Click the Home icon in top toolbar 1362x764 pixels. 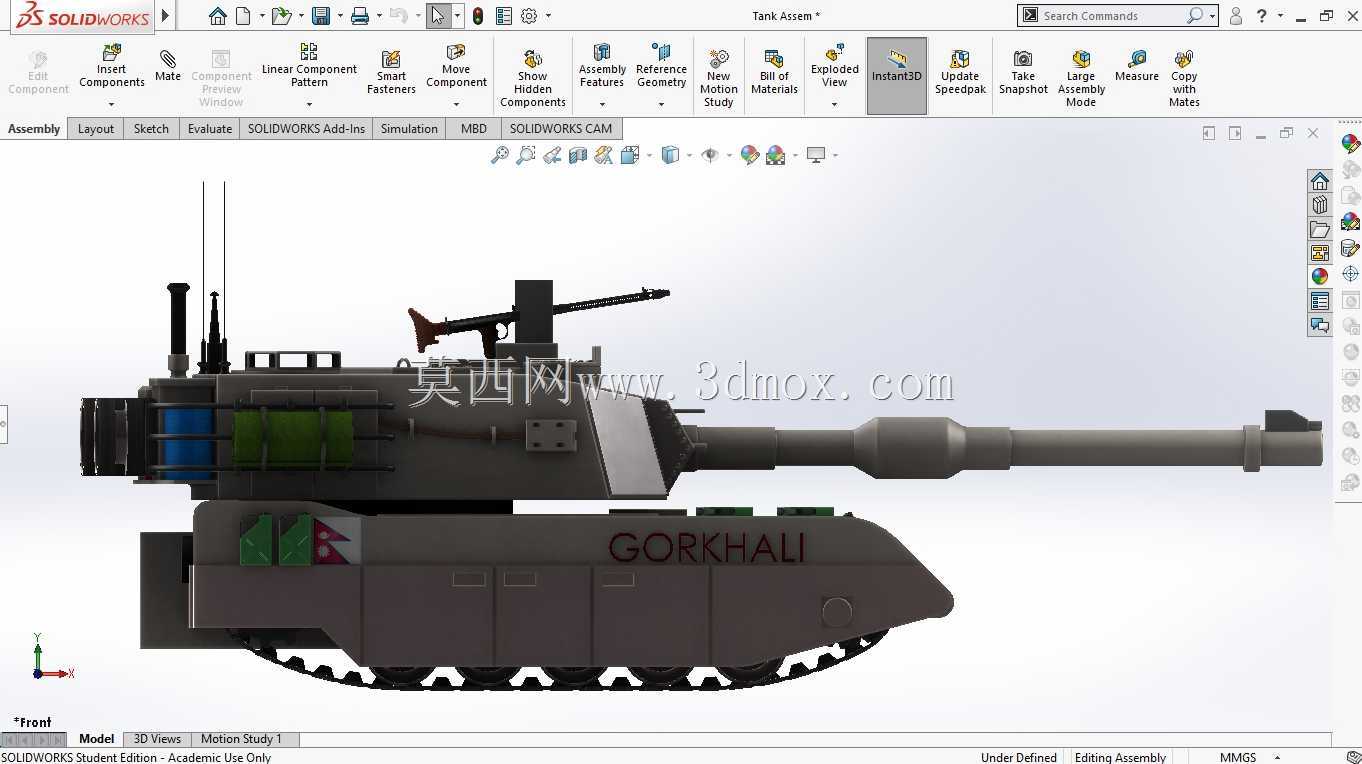pyautogui.click(x=218, y=16)
